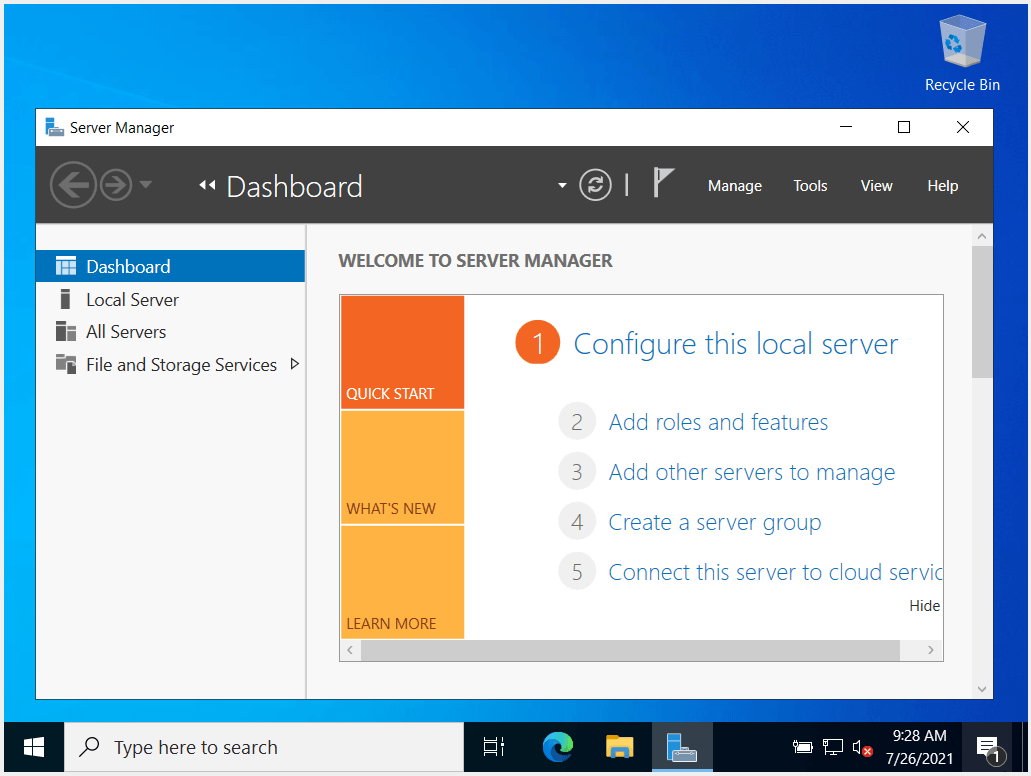The width and height of the screenshot is (1031, 776).
Task: Hide the welcome tile
Action: point(923,605)
